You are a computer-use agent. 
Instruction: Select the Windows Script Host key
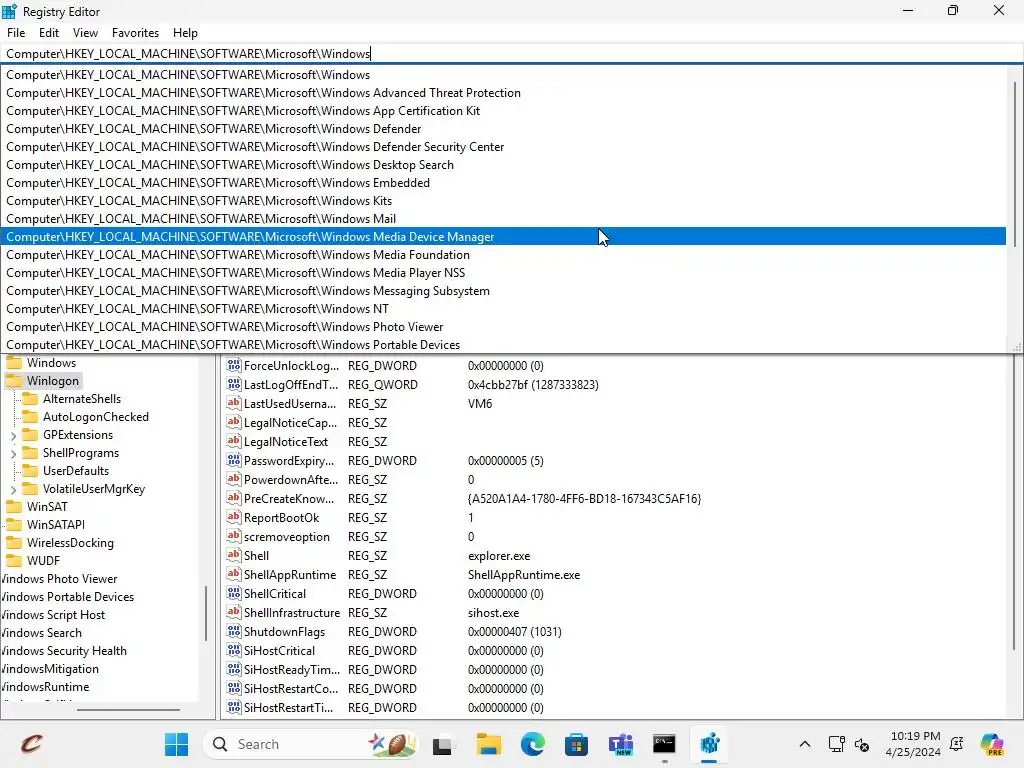point(53,615)
